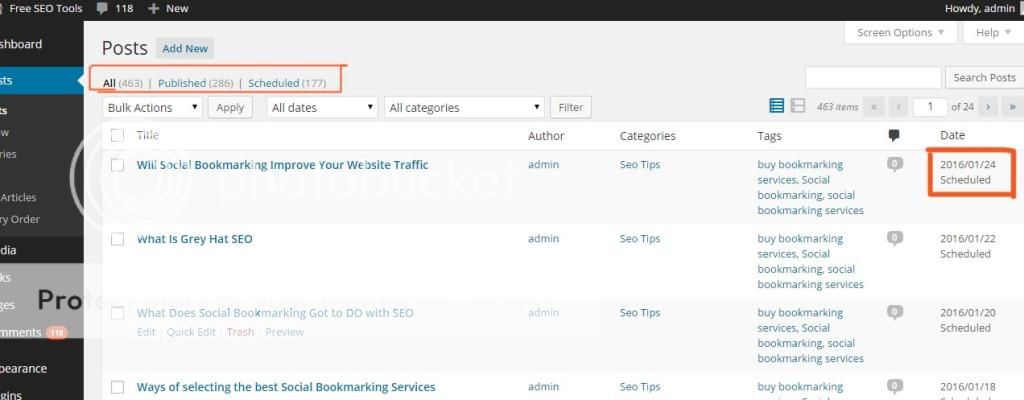Viewport: 1024px width, 400px height.
Task: Check box for Will Social Bookmarking post
Action: click(x=118, y=165)
